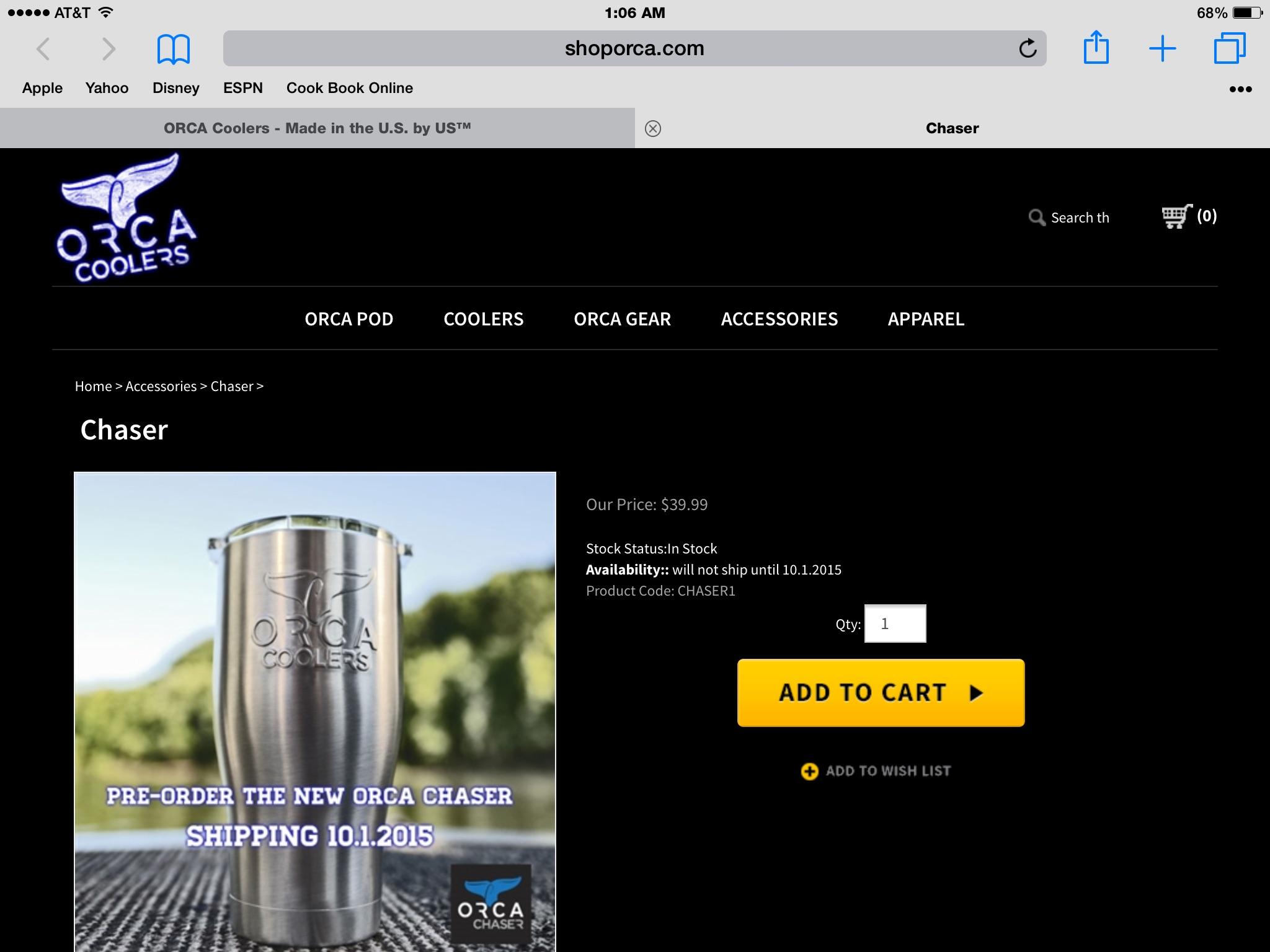Screen dimensions: 1270x952
Task: Open the Chaser tumbler product image
Action: click(x=315, y=712)
